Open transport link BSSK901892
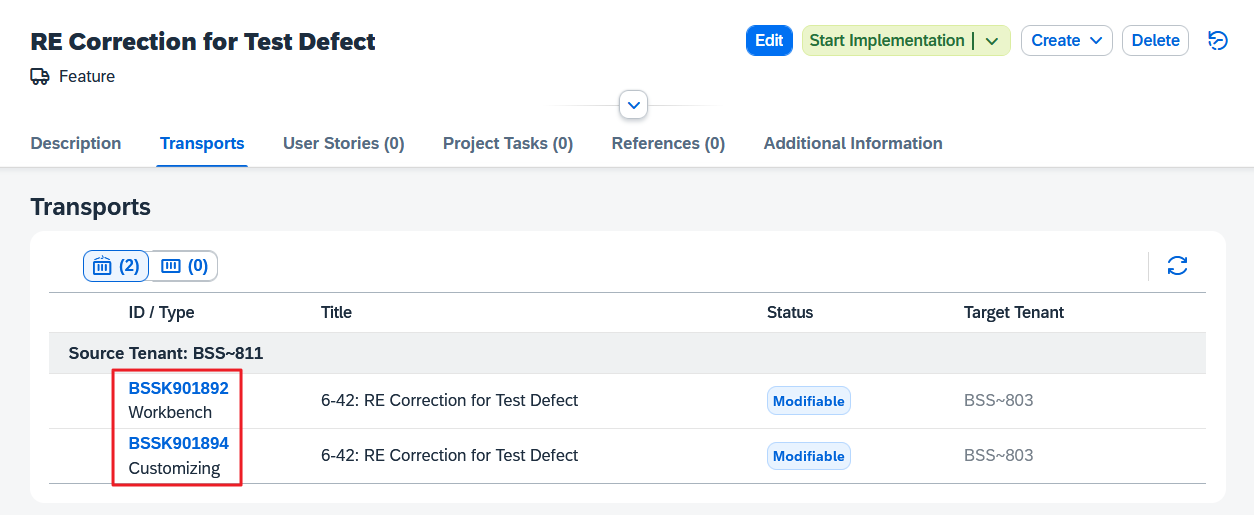 (178, 388)
